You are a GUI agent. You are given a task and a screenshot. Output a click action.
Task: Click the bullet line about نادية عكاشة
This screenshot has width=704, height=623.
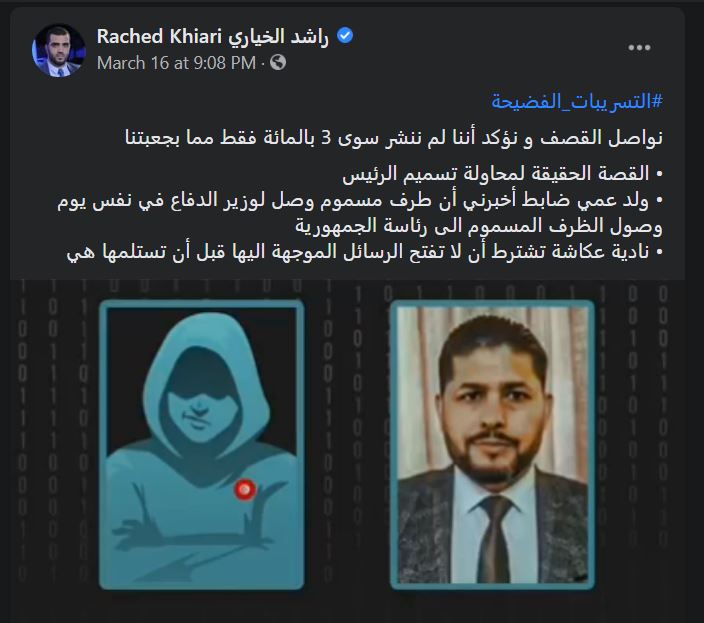coord(365,252)
